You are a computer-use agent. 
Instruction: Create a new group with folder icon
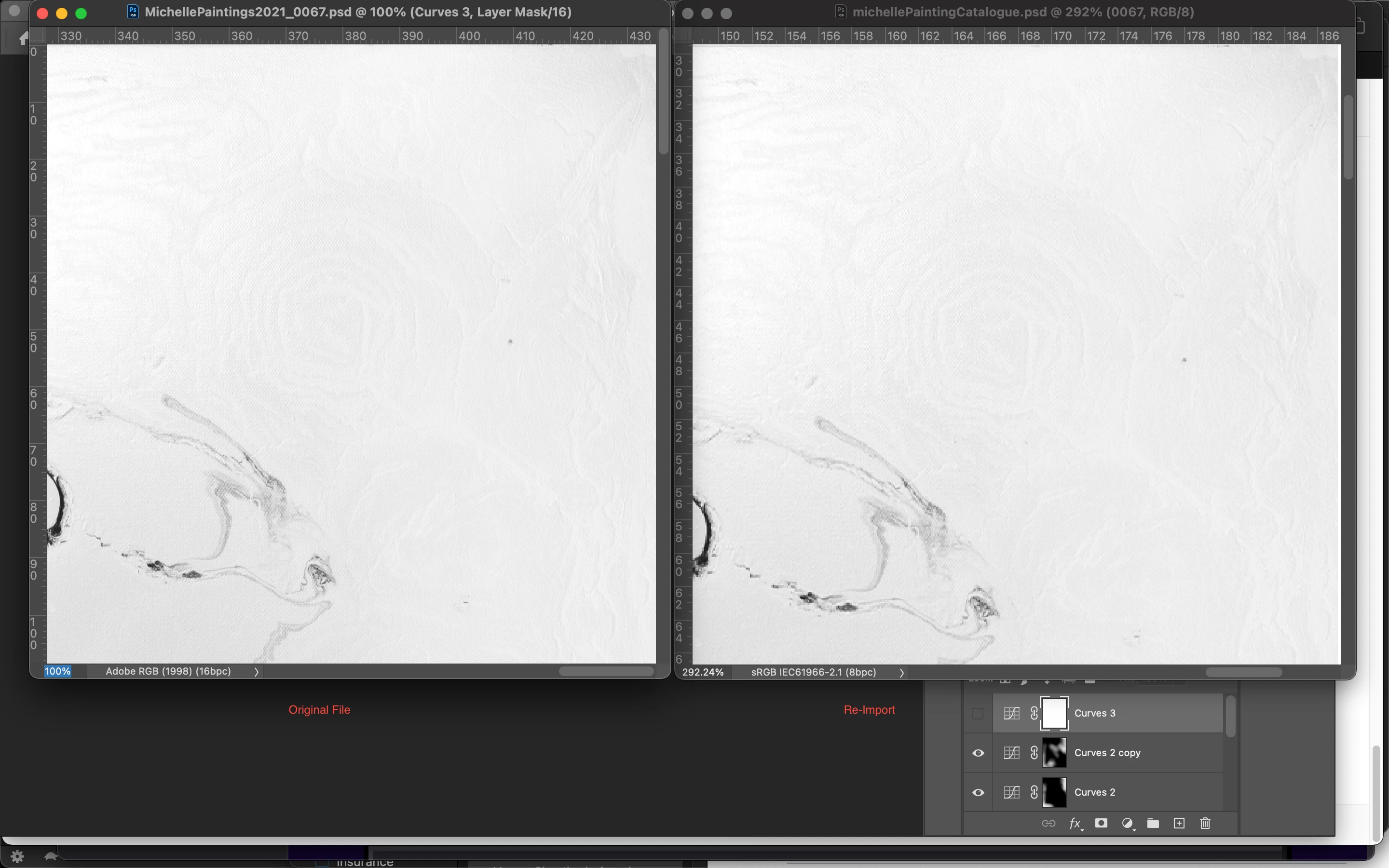(1153, 823)
